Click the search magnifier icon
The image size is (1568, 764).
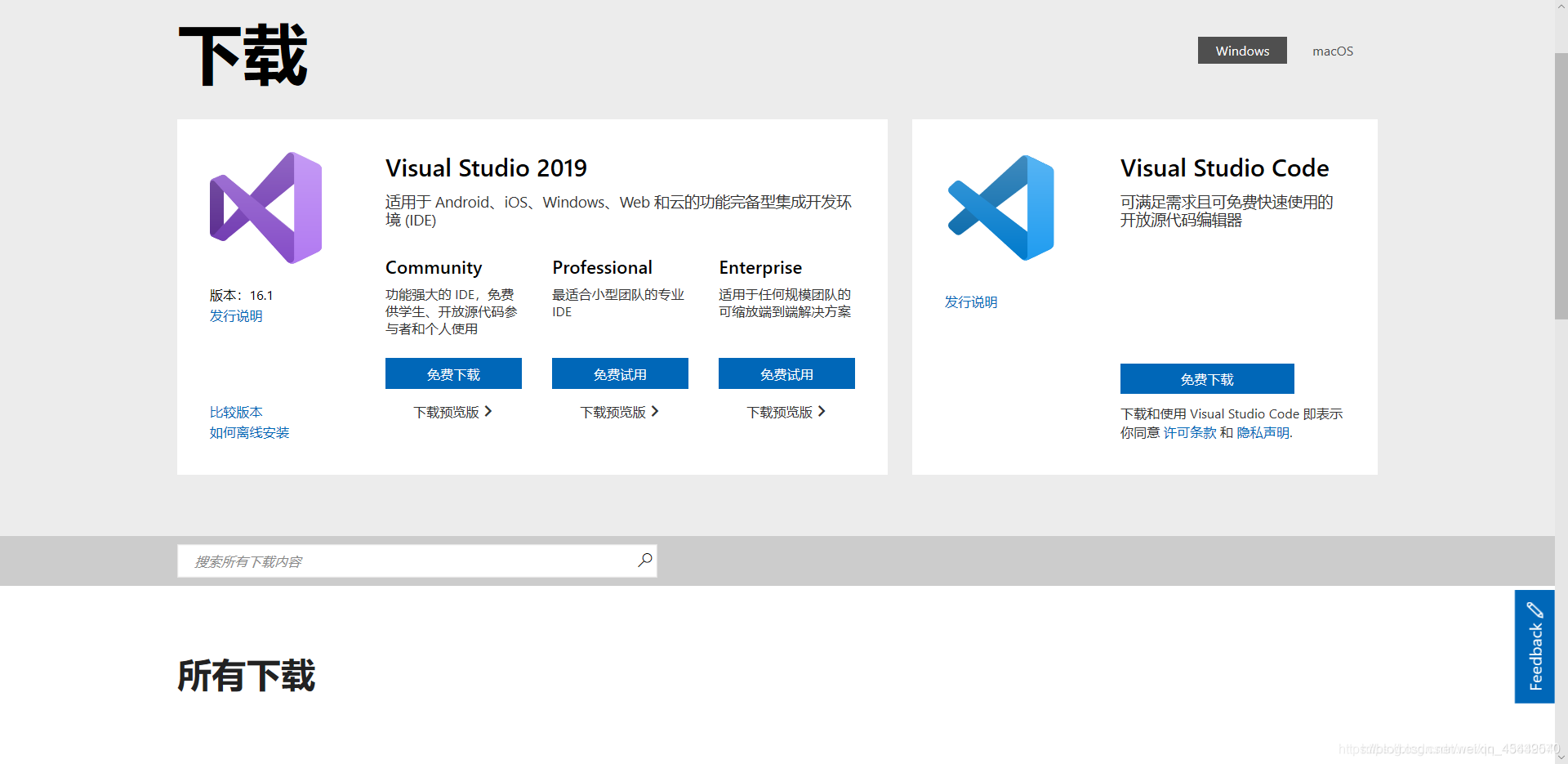[645, 560]
